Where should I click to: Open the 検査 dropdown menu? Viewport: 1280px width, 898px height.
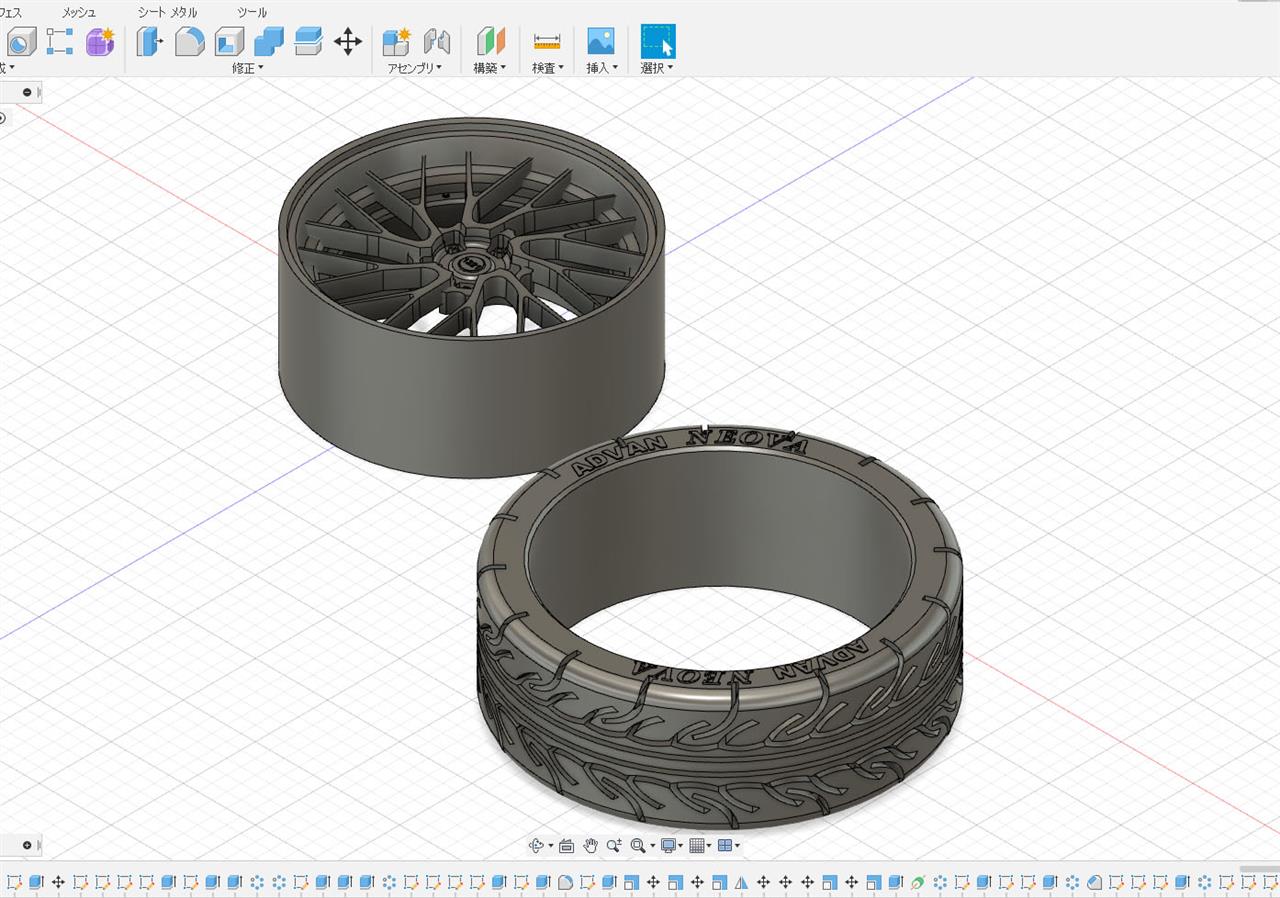(x=548, y=68)
